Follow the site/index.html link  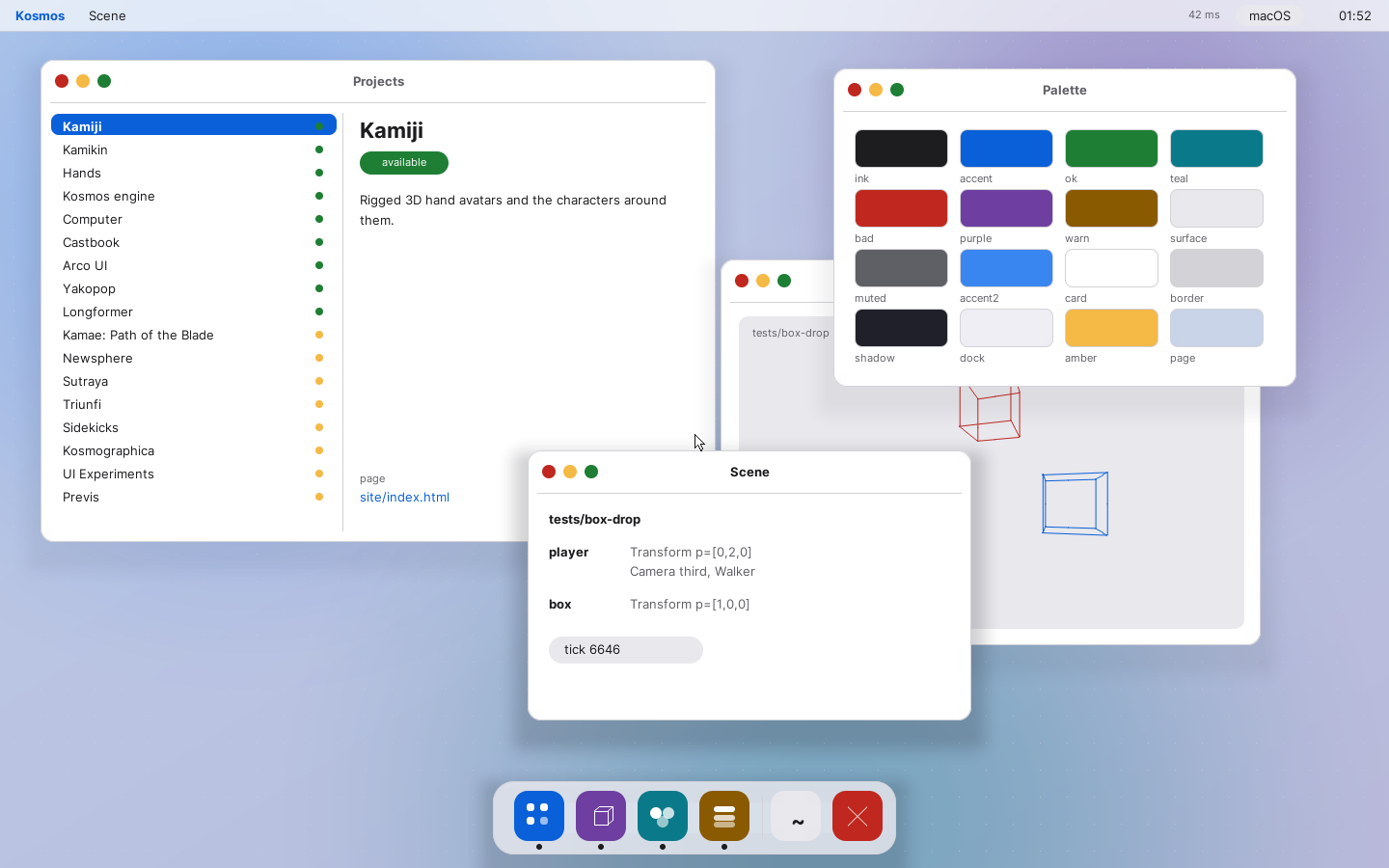pyautogui.click(x=404, y=497)
